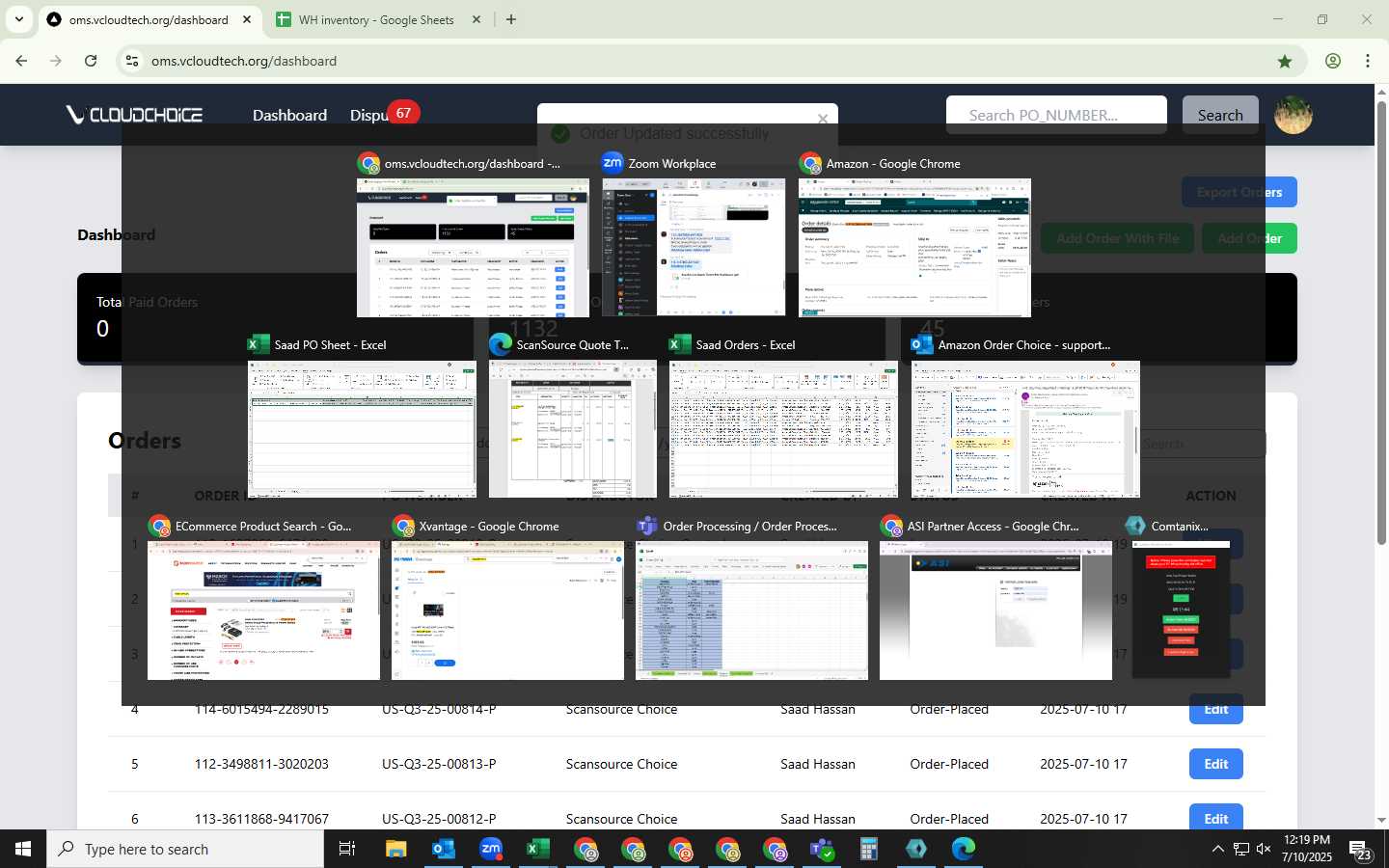1389x868 pixels.
Task: Go back using Chrome's back arrow
Action: point(21,61)
